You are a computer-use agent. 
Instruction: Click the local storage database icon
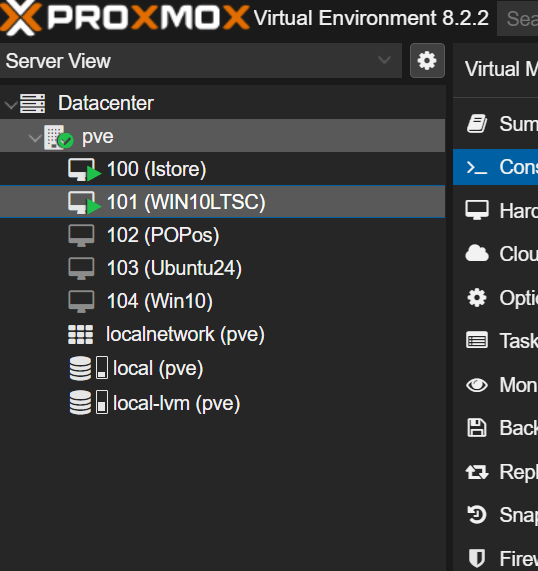80,368
